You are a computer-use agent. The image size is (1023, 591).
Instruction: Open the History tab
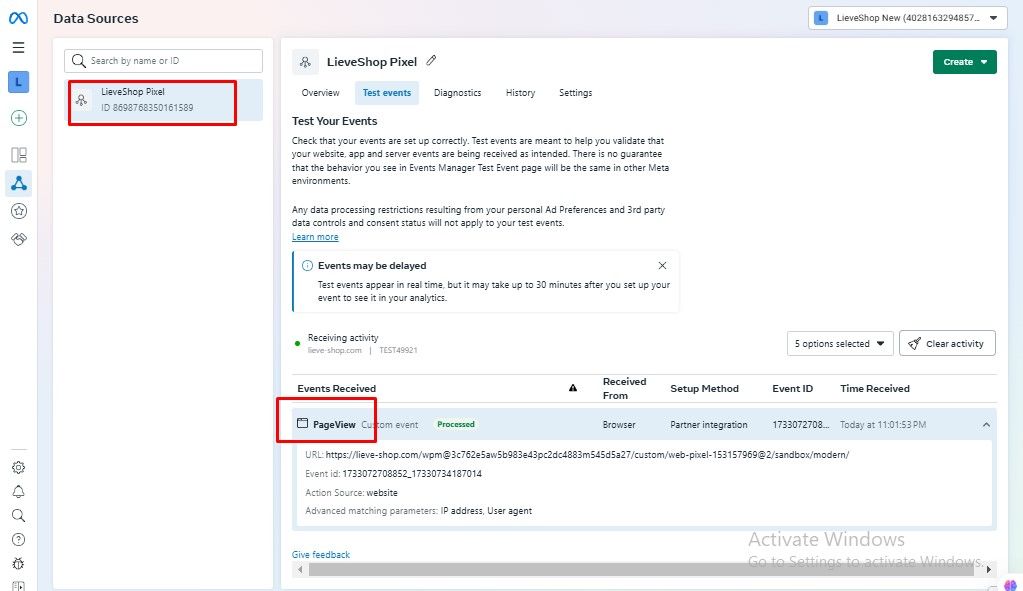pyautogui.click(x=520, y=93)
